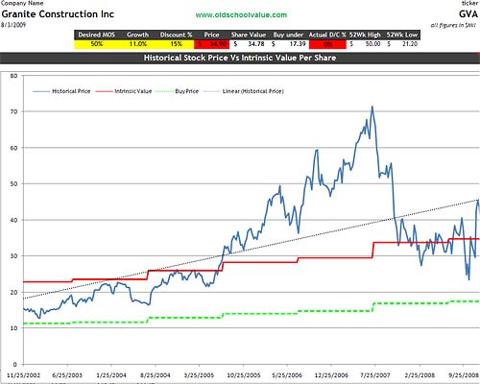Click the Growth column header
The width and height of the screenshot is (480, 384).
tap(138, 35)
